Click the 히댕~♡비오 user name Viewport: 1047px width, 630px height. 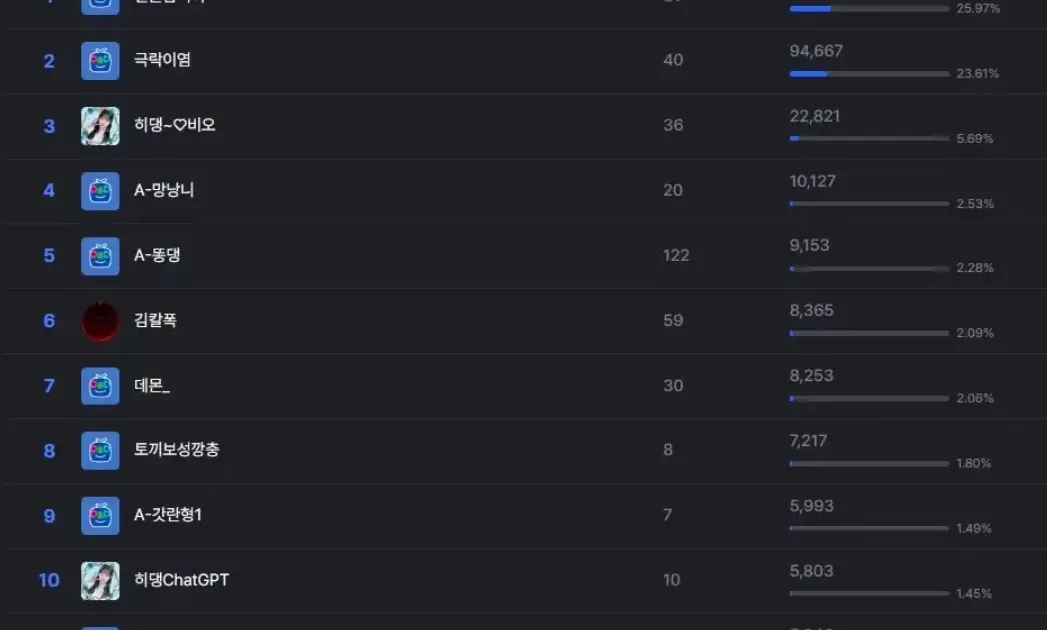click(175, 125)
